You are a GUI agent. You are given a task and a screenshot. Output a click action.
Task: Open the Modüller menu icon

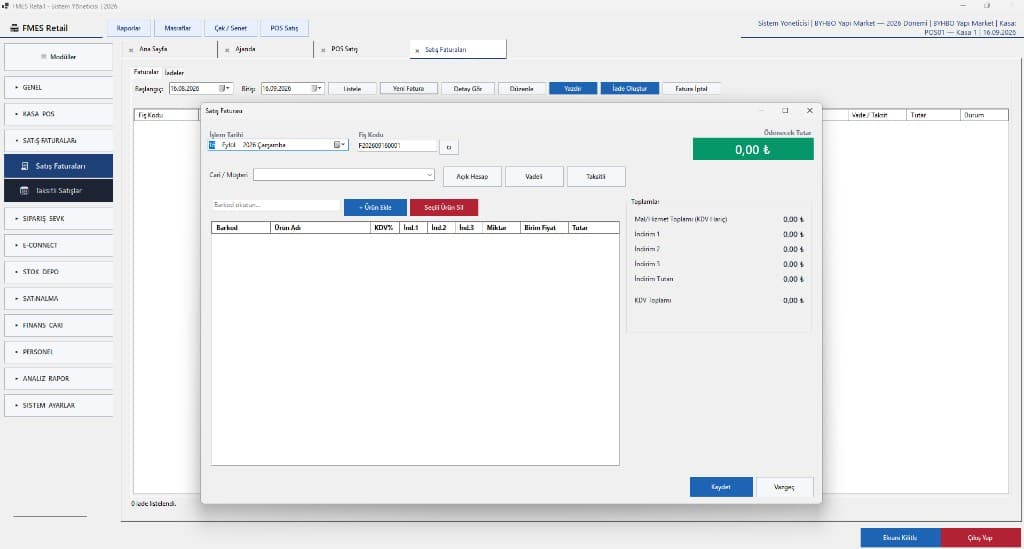(x=44, y=57)
